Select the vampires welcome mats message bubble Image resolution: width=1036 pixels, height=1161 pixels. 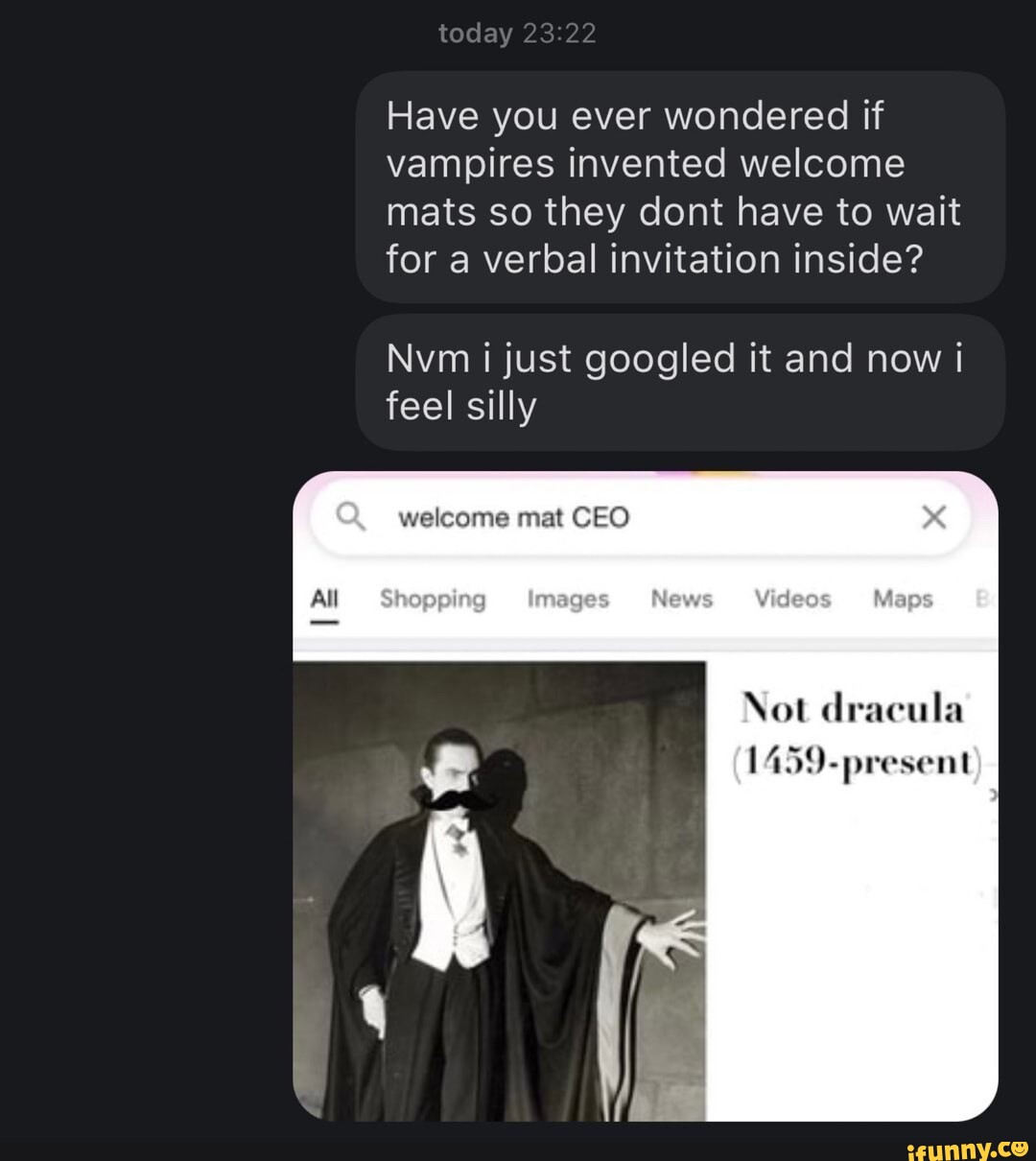(x=680, y=187)
